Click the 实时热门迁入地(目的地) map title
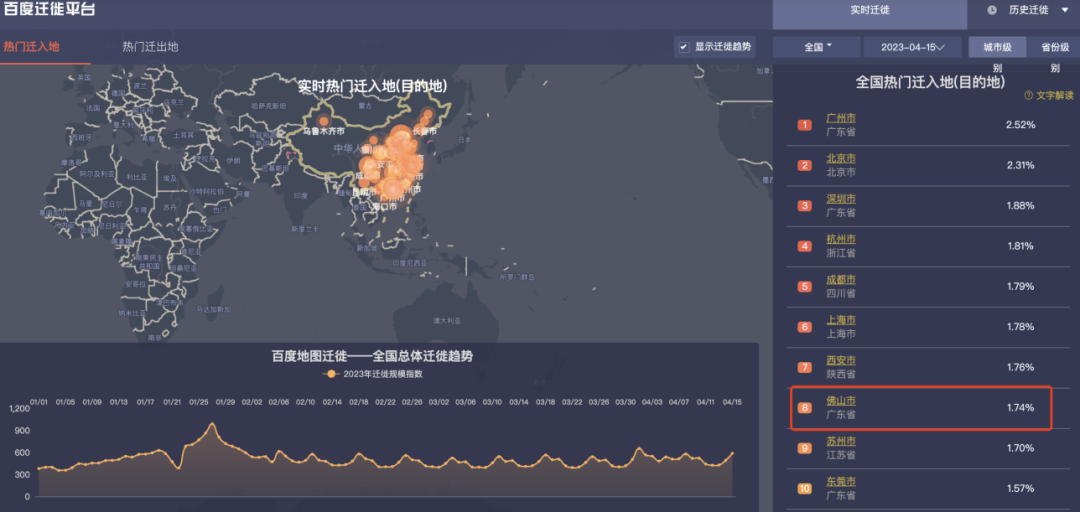 pos(373,86)
